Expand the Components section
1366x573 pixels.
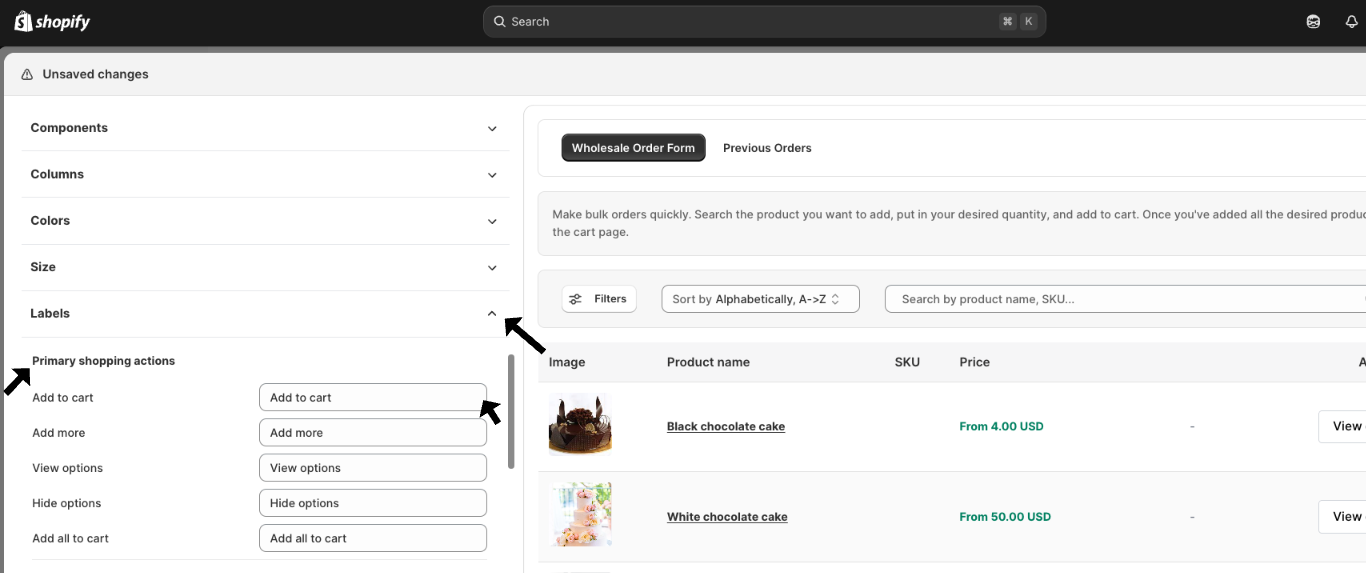pos(491,129)
